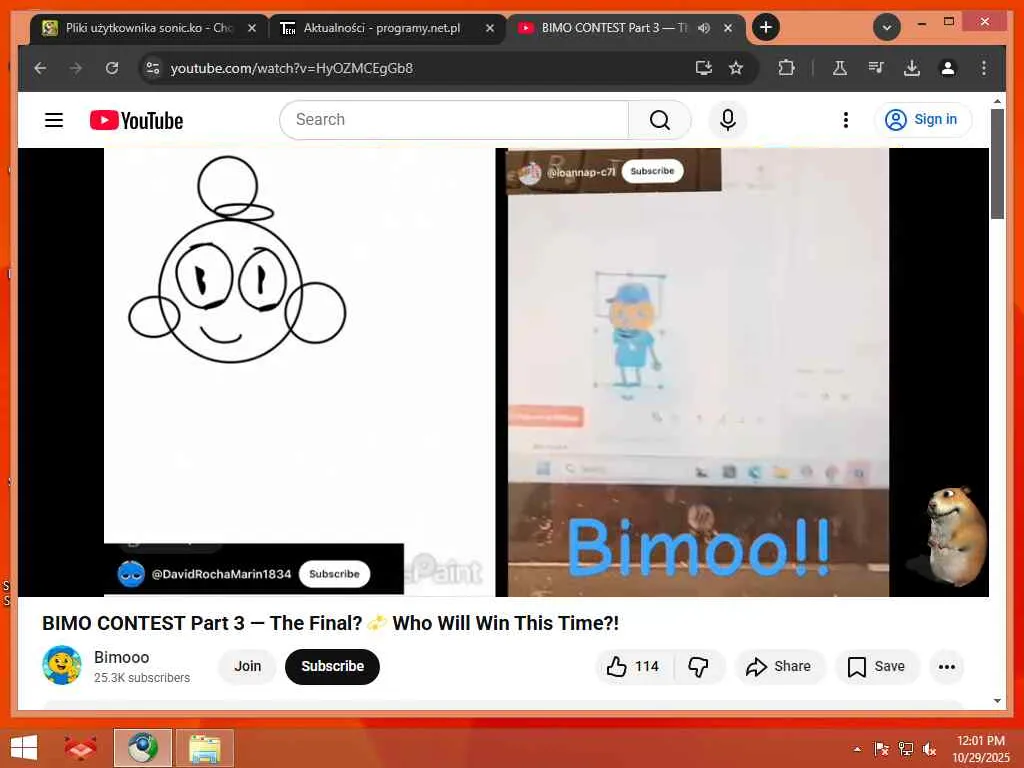Viewport: 1024px width, 768px height.
Task: Subscribe to @DavidRochaMarin1834 in the video
Action: (334, 574)
